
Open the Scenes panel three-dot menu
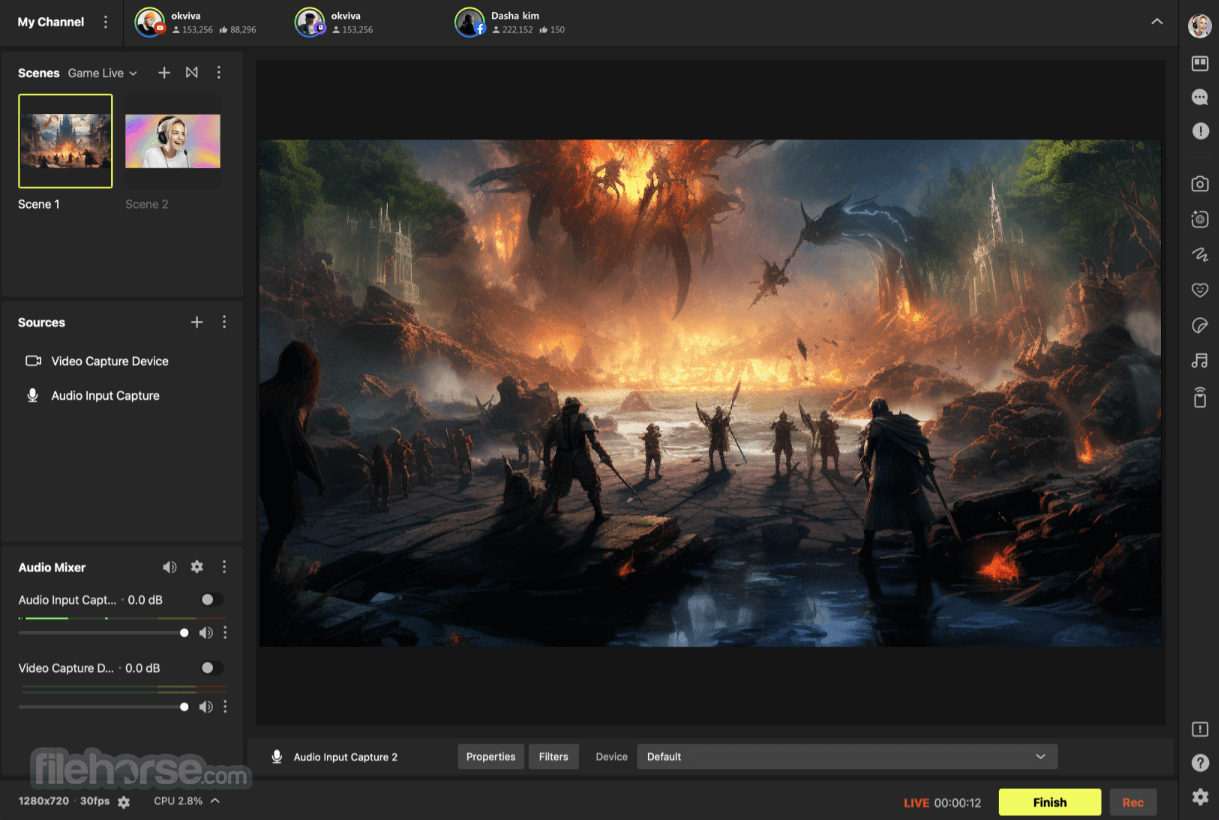point(219,73)
